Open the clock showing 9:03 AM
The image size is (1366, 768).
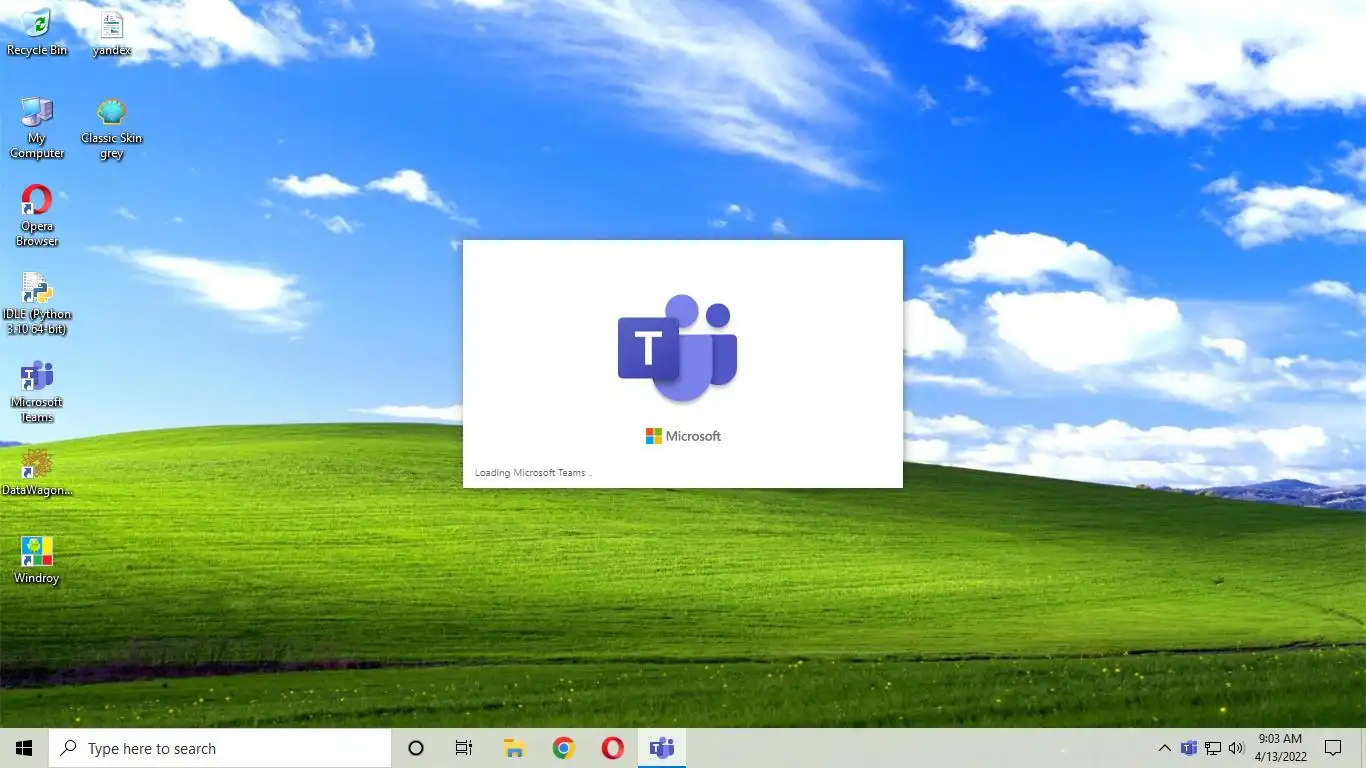[x=1281, y=748]
